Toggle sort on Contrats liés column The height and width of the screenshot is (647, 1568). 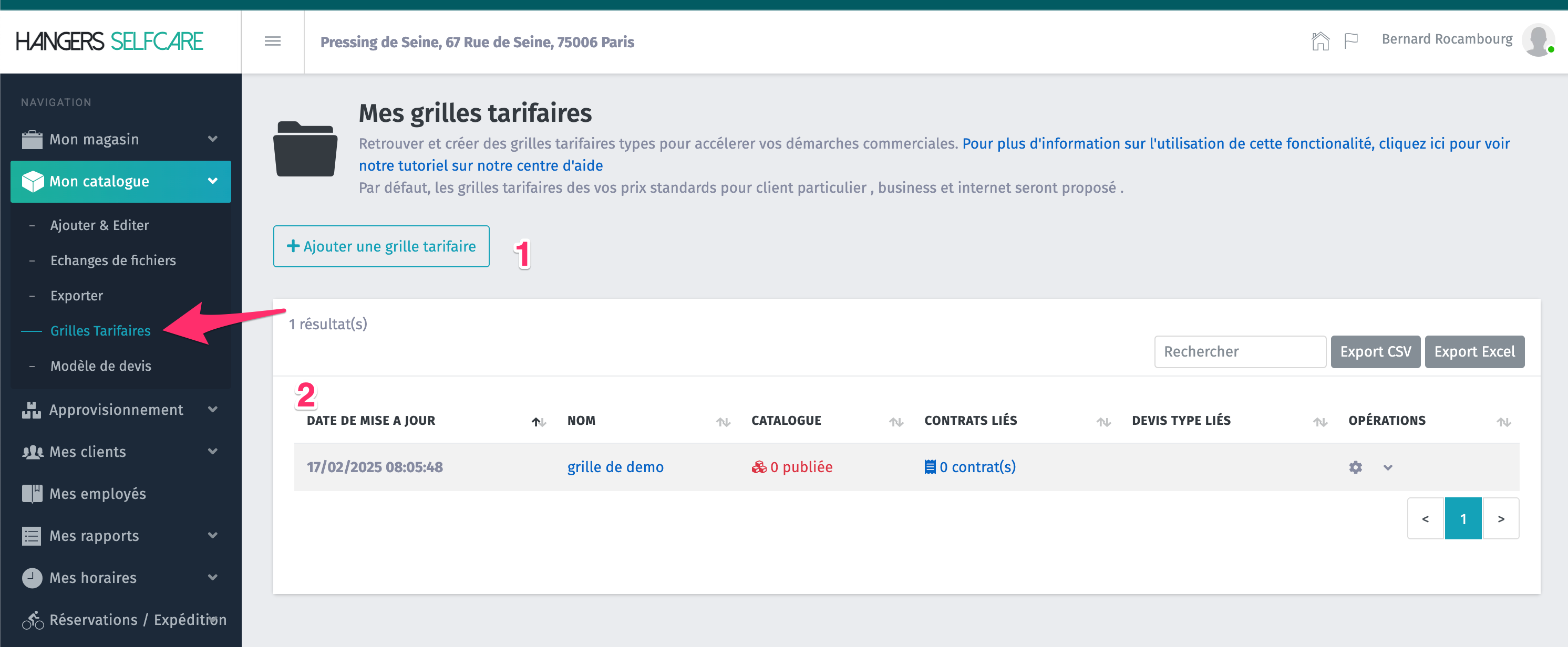1103,421
